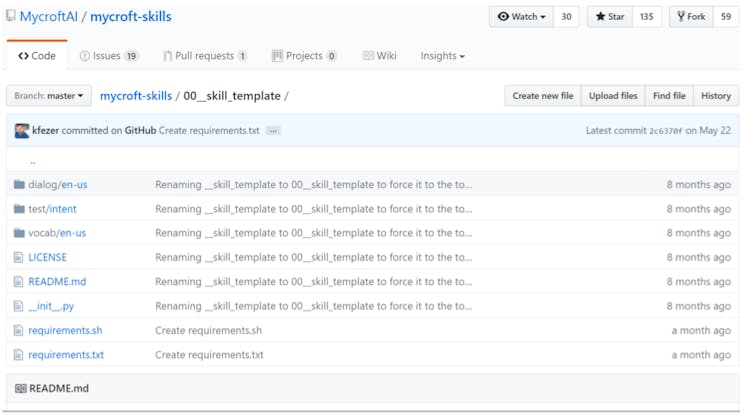Expand the commit message ellipsis button

pos(273,131)
